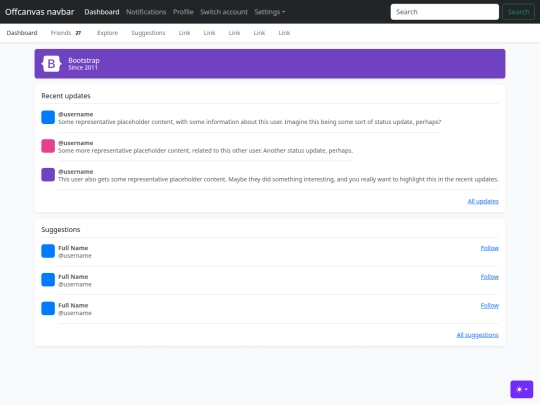The image size is (540, 405).
Task: Select Dashboard in the top dark navbar
Action: pyautogui.click(x=102, y=12)
